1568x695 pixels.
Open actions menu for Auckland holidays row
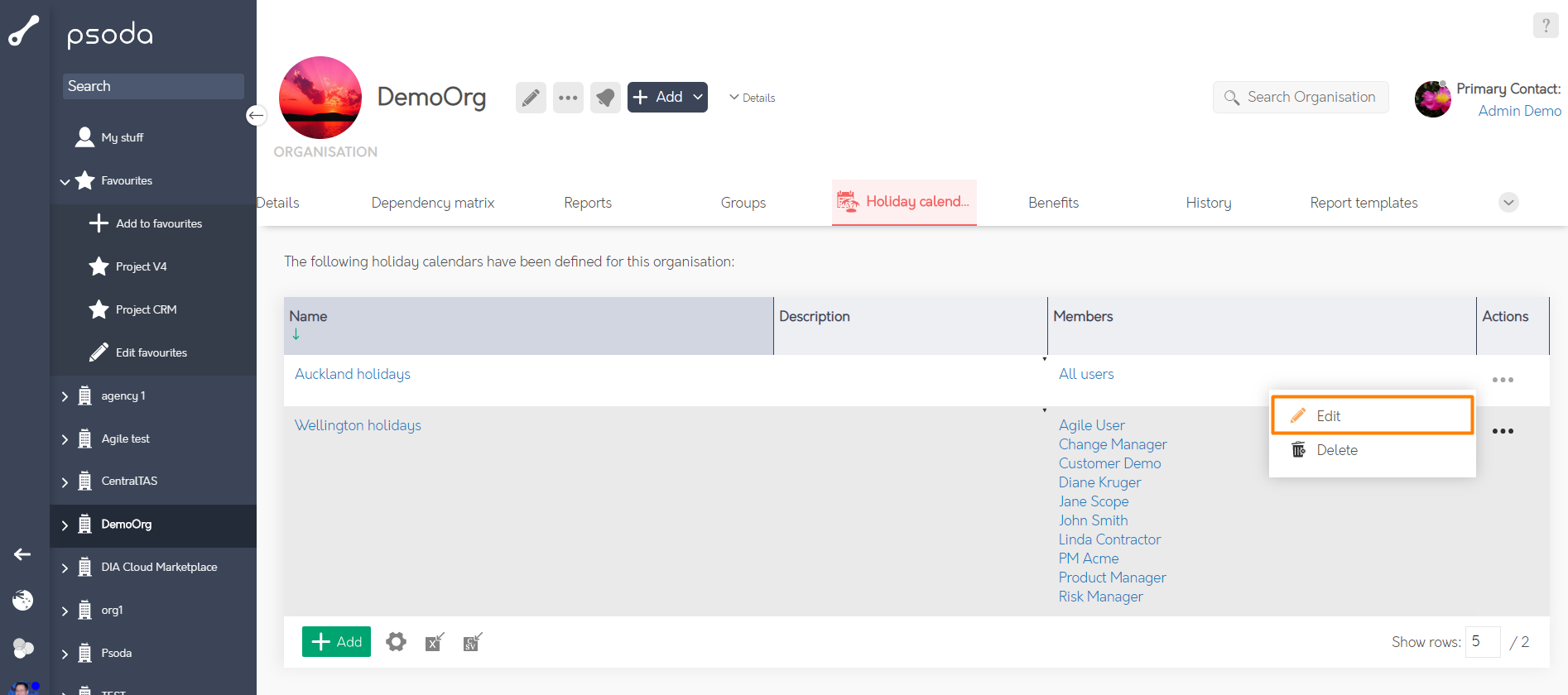[x=1503, y=380]
